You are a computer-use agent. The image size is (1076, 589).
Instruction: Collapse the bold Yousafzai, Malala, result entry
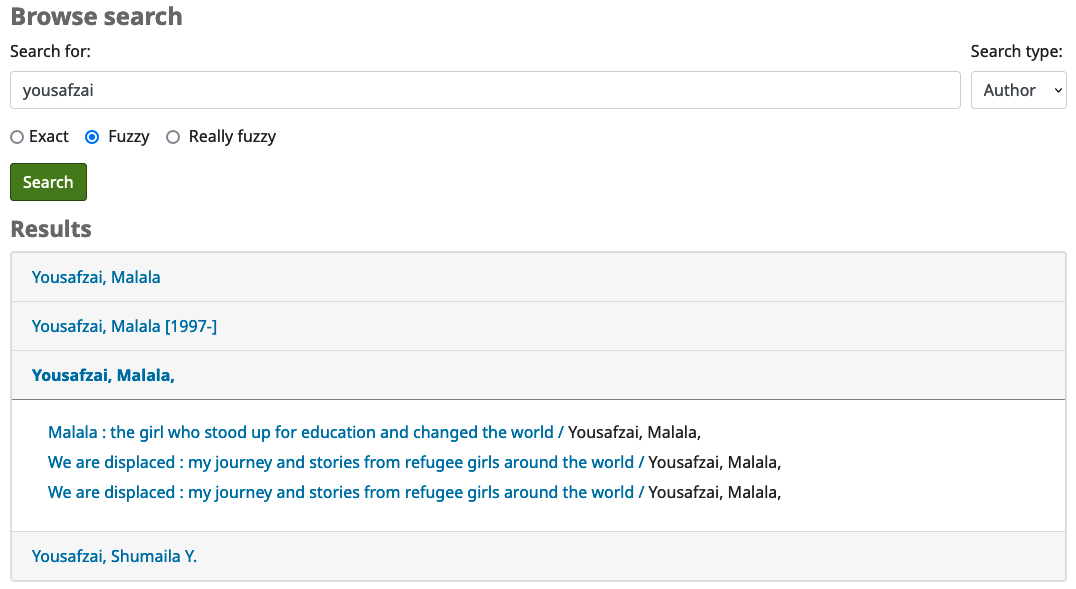click(103, 375)
